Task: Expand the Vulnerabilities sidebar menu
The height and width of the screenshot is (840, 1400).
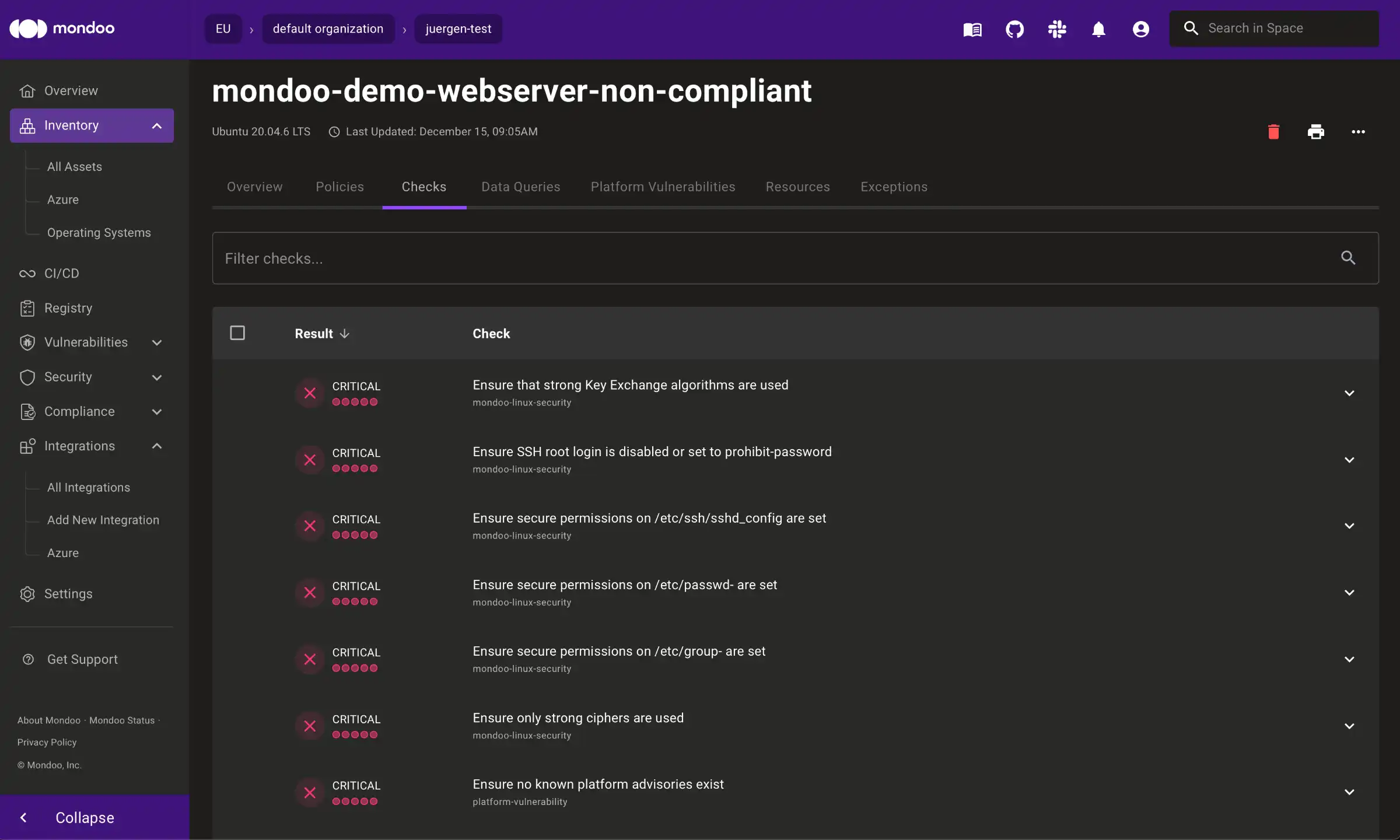Action: [x=156, y=343]
